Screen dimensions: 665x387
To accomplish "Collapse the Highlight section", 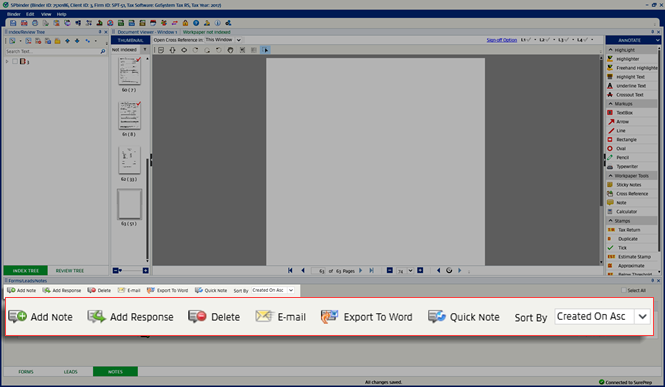I will click(611, 50).
